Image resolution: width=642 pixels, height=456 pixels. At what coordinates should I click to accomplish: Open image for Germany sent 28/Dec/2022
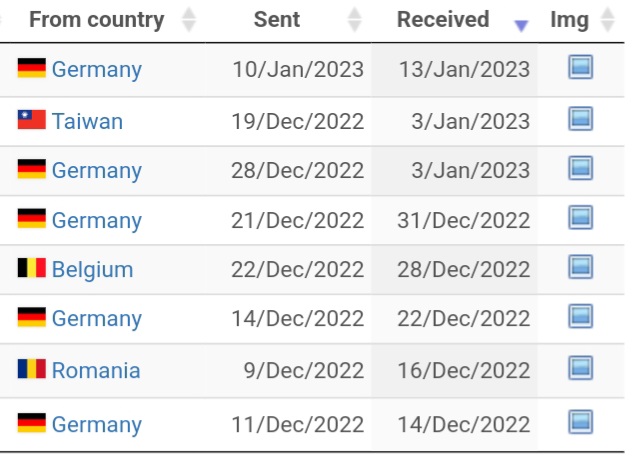point(580,168)
